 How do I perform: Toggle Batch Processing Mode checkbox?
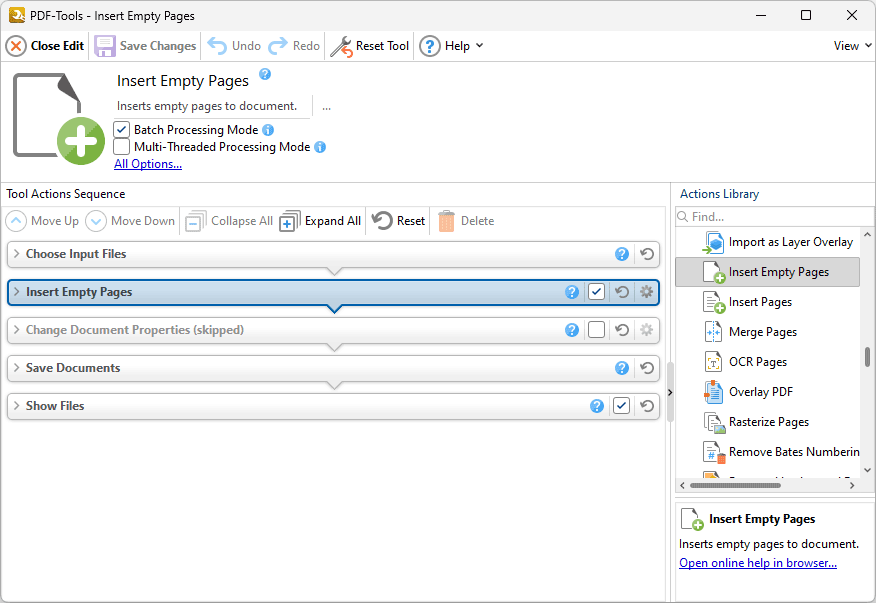[122, 130]
